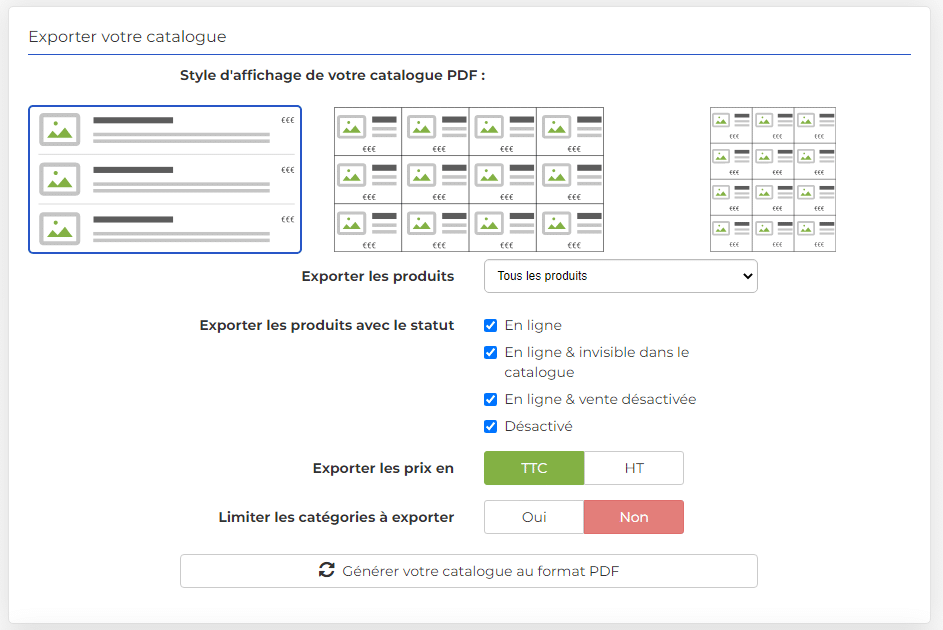Click the En ligne label text

point(533,325)
